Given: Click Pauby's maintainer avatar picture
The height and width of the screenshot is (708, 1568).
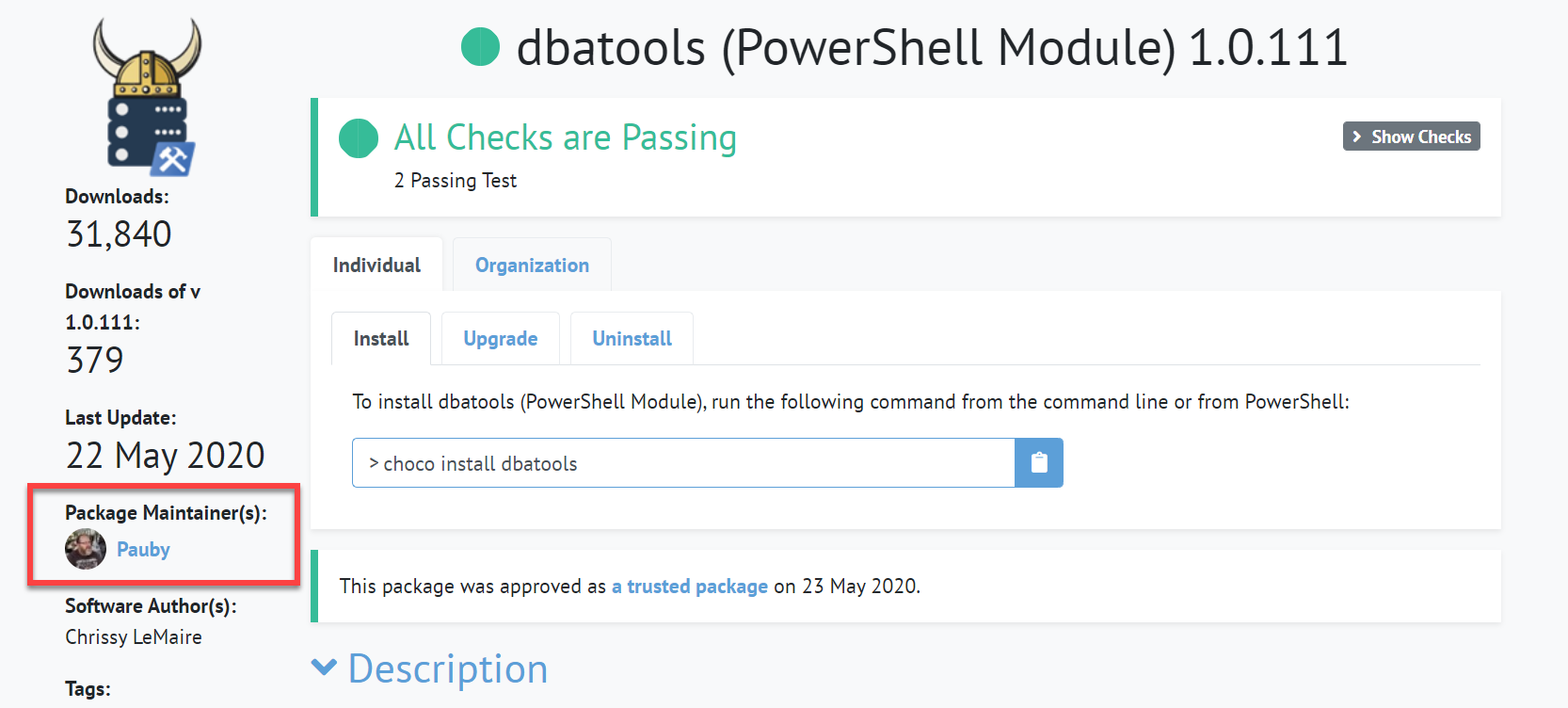Looking at the screenshot, I should coord(84,549).
